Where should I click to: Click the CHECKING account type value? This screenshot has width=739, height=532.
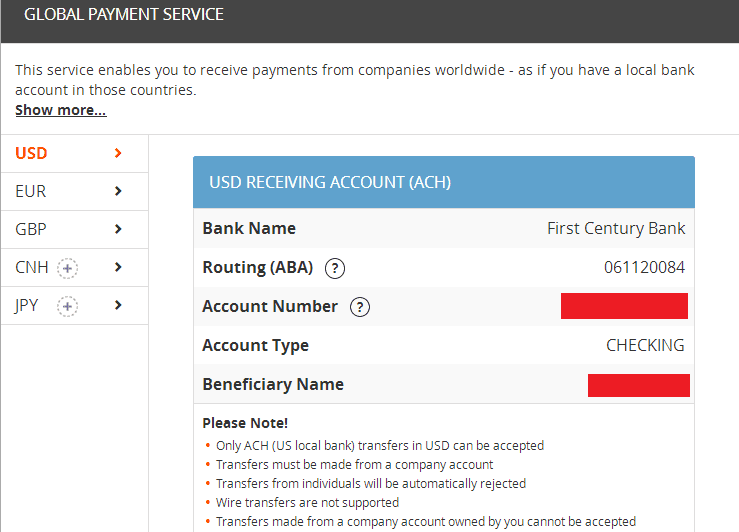point(645,345)
